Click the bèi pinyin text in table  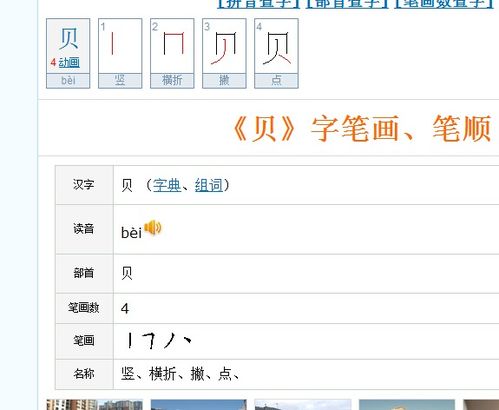click(132, 232)
